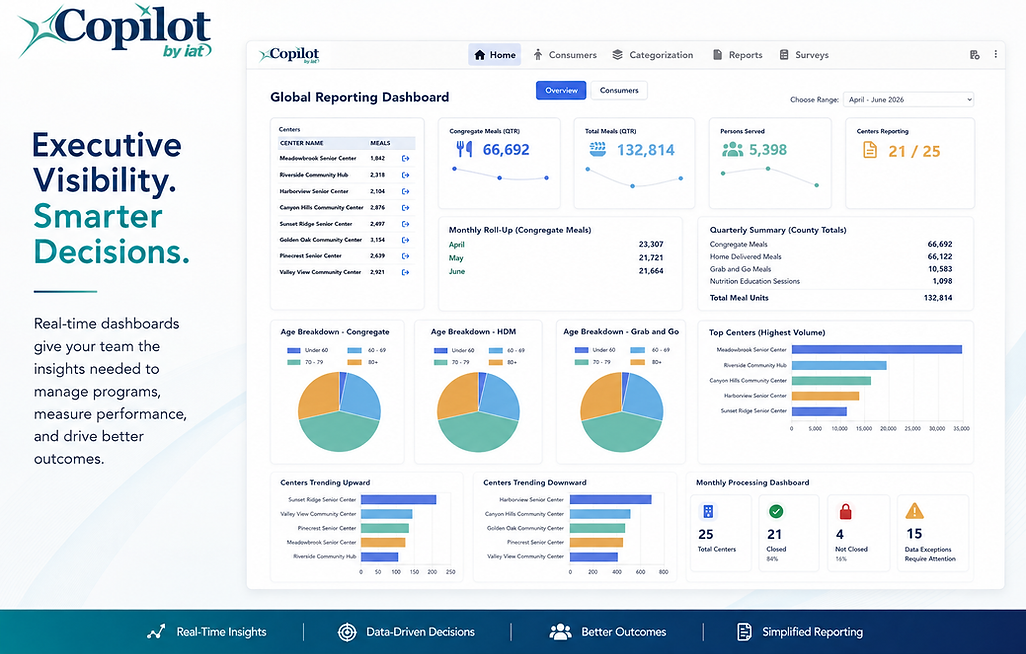This screenshot has height=654, width=1026.
Task: Click 80+ legend swatch in Grab and Go chart
Action: tap(637, 362)
